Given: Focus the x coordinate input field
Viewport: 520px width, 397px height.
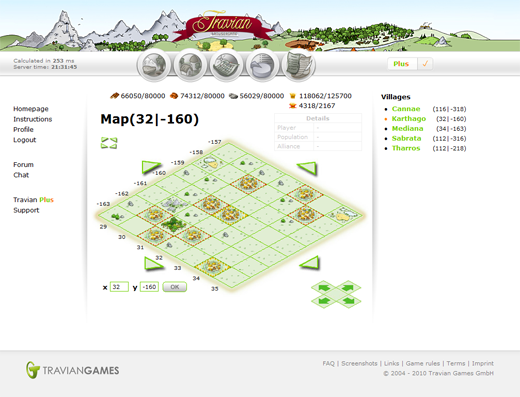Looking at the screenshot, I should (x=119, y=287).
